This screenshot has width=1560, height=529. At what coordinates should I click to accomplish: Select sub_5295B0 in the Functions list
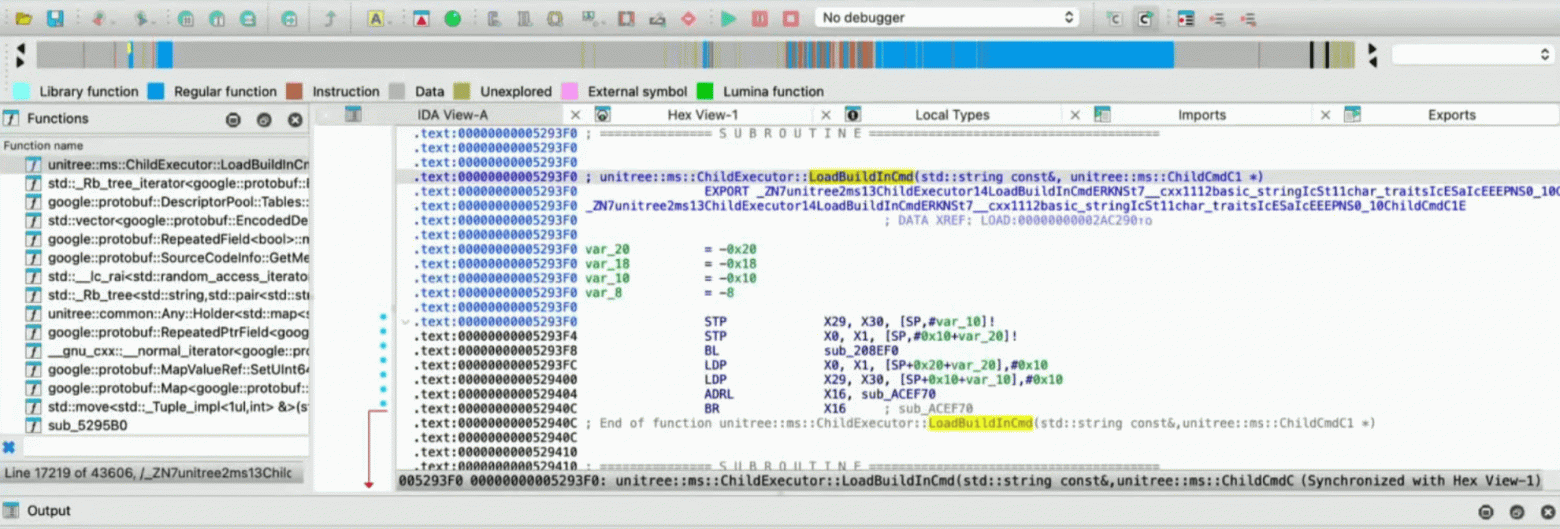[87, 425]
